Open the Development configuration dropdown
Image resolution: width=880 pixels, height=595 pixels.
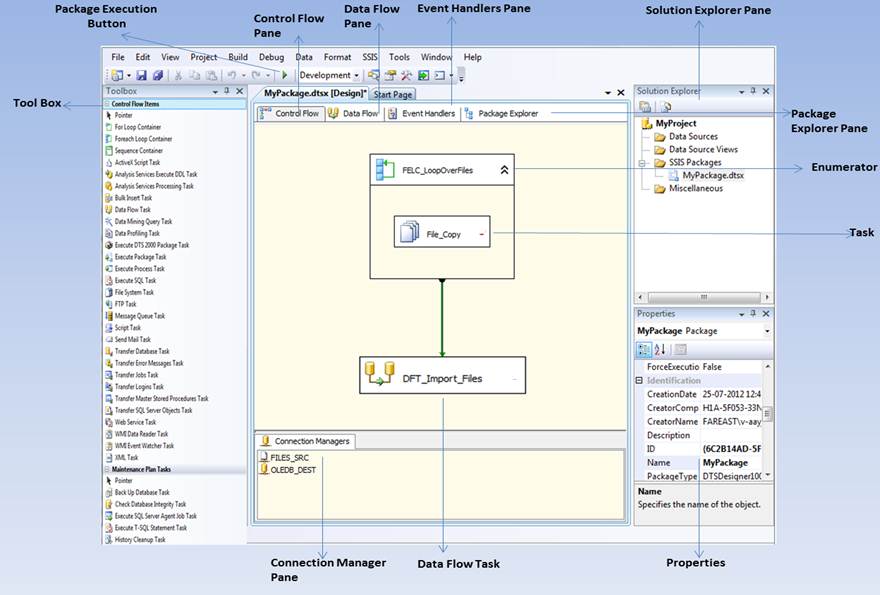point(357,76)
